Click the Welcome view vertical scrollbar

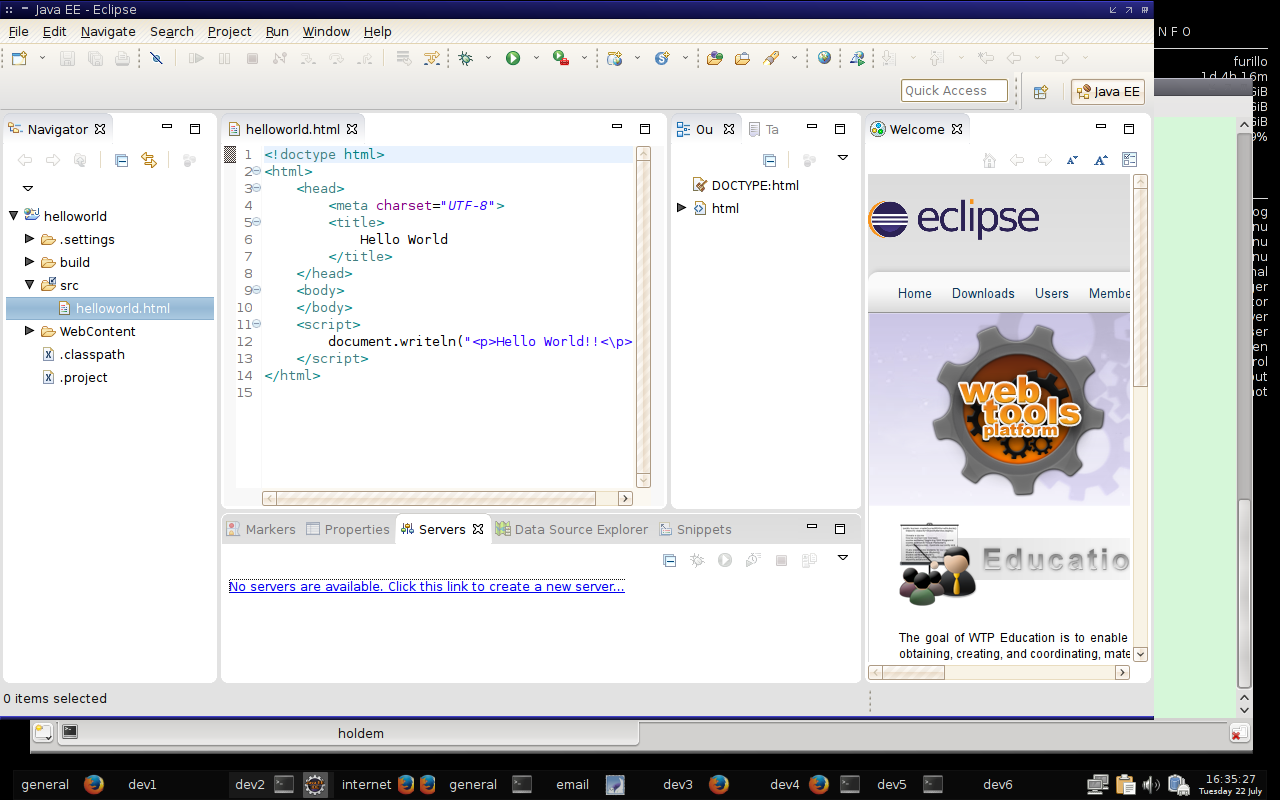(x=1140, y=418)
